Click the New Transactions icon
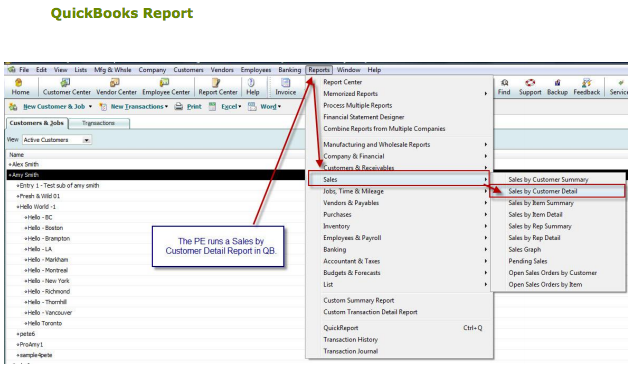The height and width of the screenshot is (368, 631). pos(103,107)
